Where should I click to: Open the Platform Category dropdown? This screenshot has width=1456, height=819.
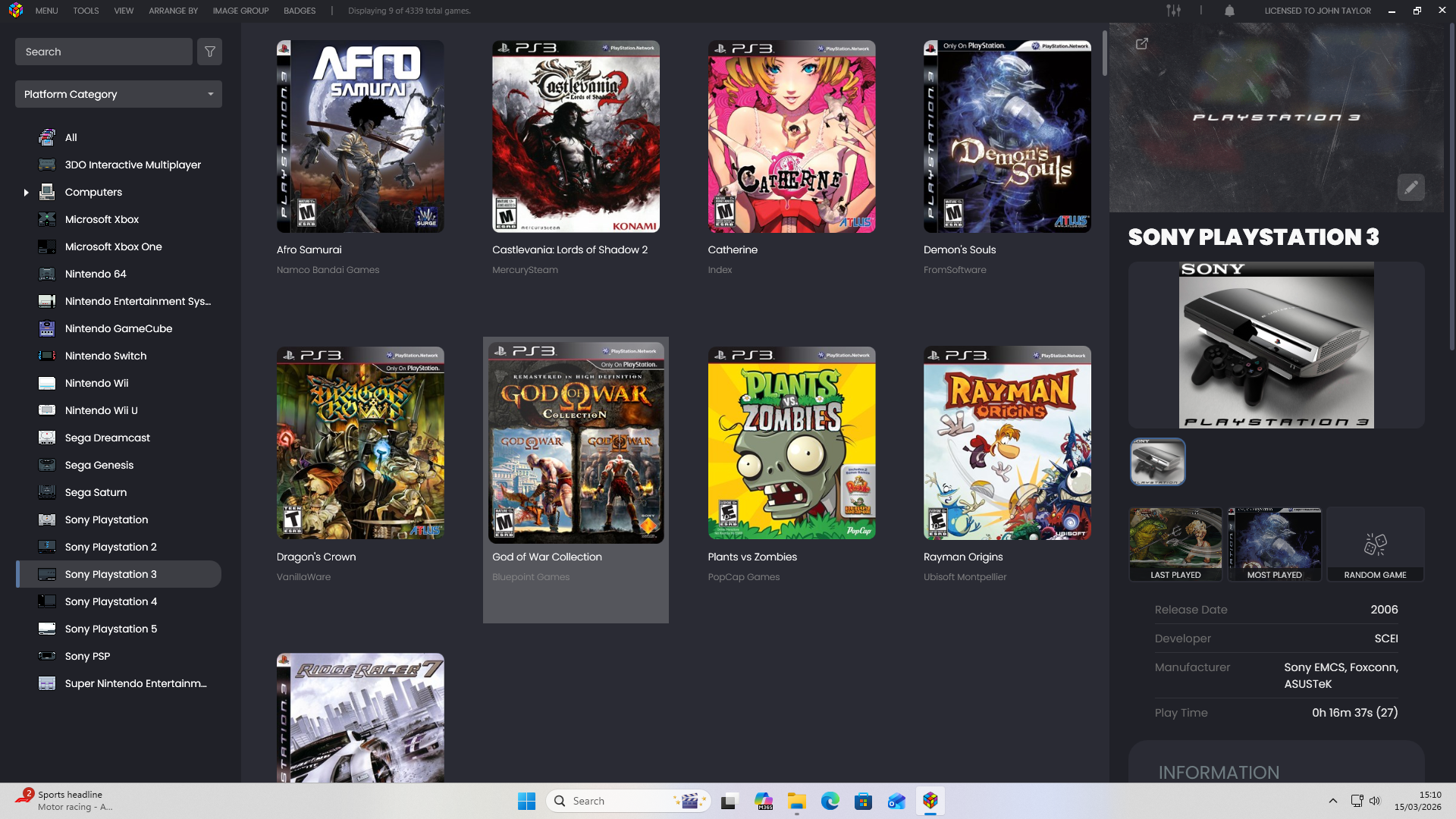(x=118, y=94)
